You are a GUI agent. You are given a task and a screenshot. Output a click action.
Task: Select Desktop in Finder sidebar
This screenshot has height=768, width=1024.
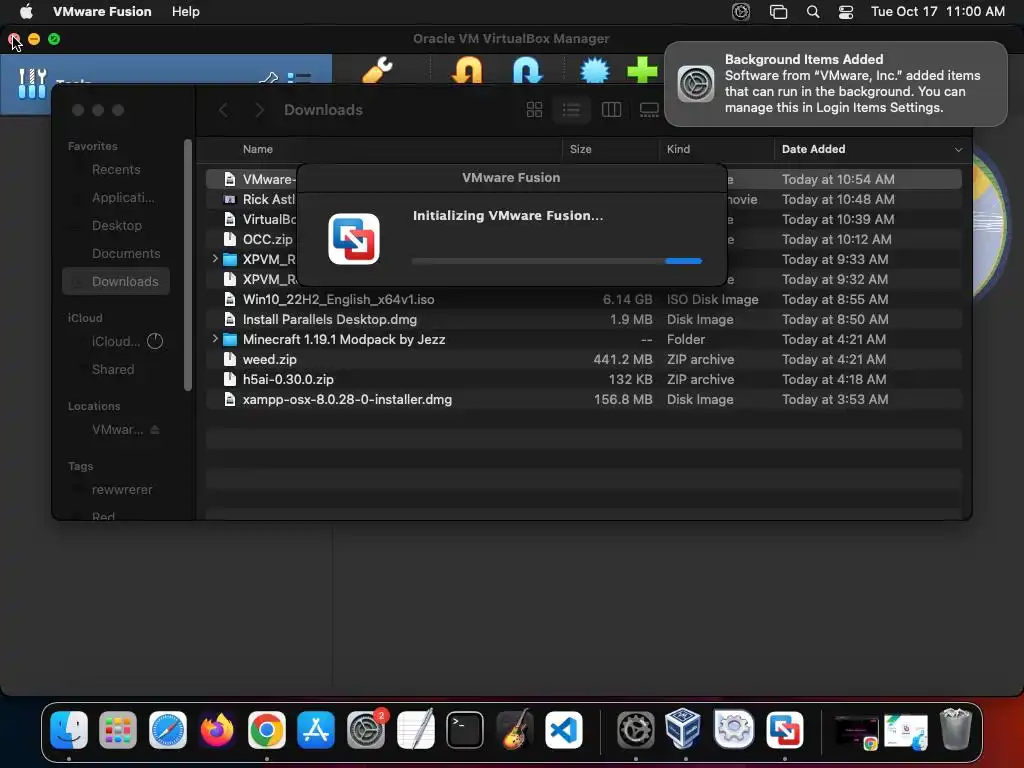(117, 226)
